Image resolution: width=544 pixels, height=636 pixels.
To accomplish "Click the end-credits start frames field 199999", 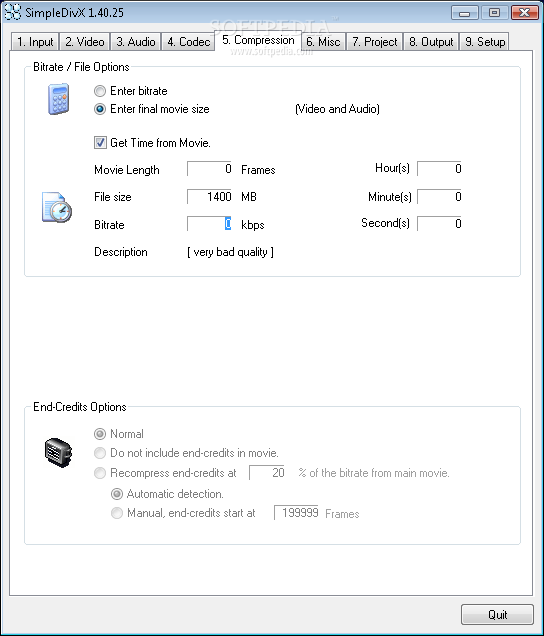I will [297, 513].
